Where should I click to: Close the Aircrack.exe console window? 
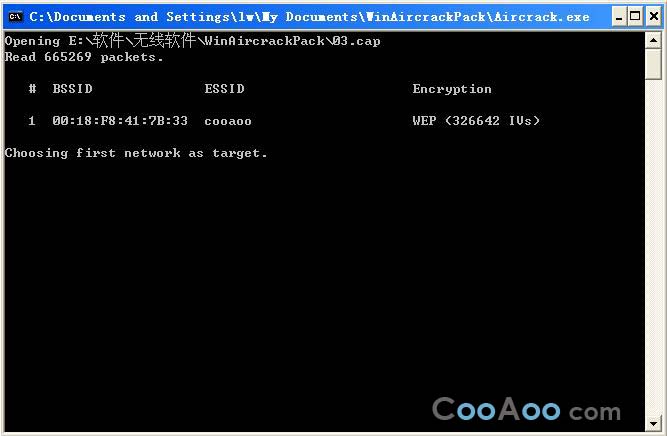[x=653, y=17]
